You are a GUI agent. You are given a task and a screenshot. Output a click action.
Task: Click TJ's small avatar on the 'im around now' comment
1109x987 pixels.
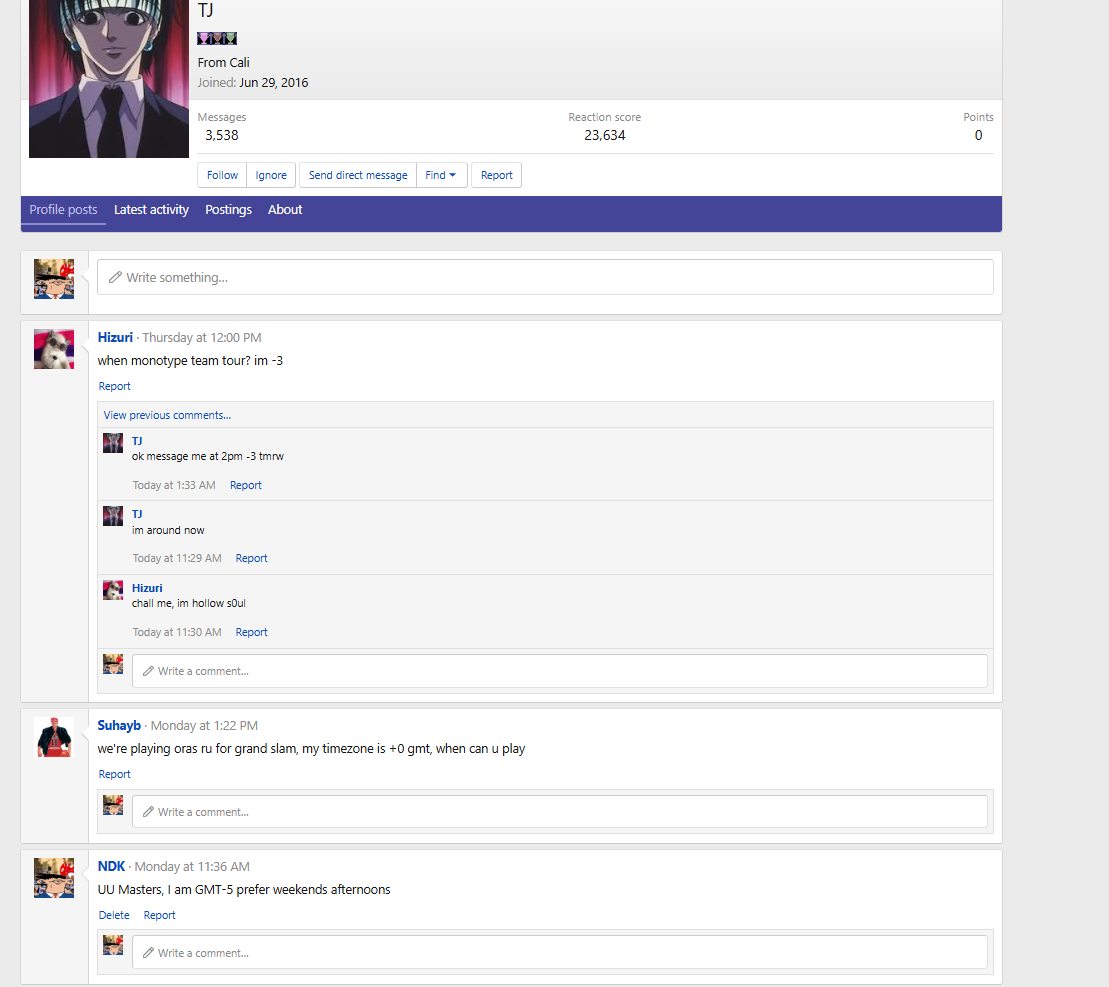coord(113,516)
